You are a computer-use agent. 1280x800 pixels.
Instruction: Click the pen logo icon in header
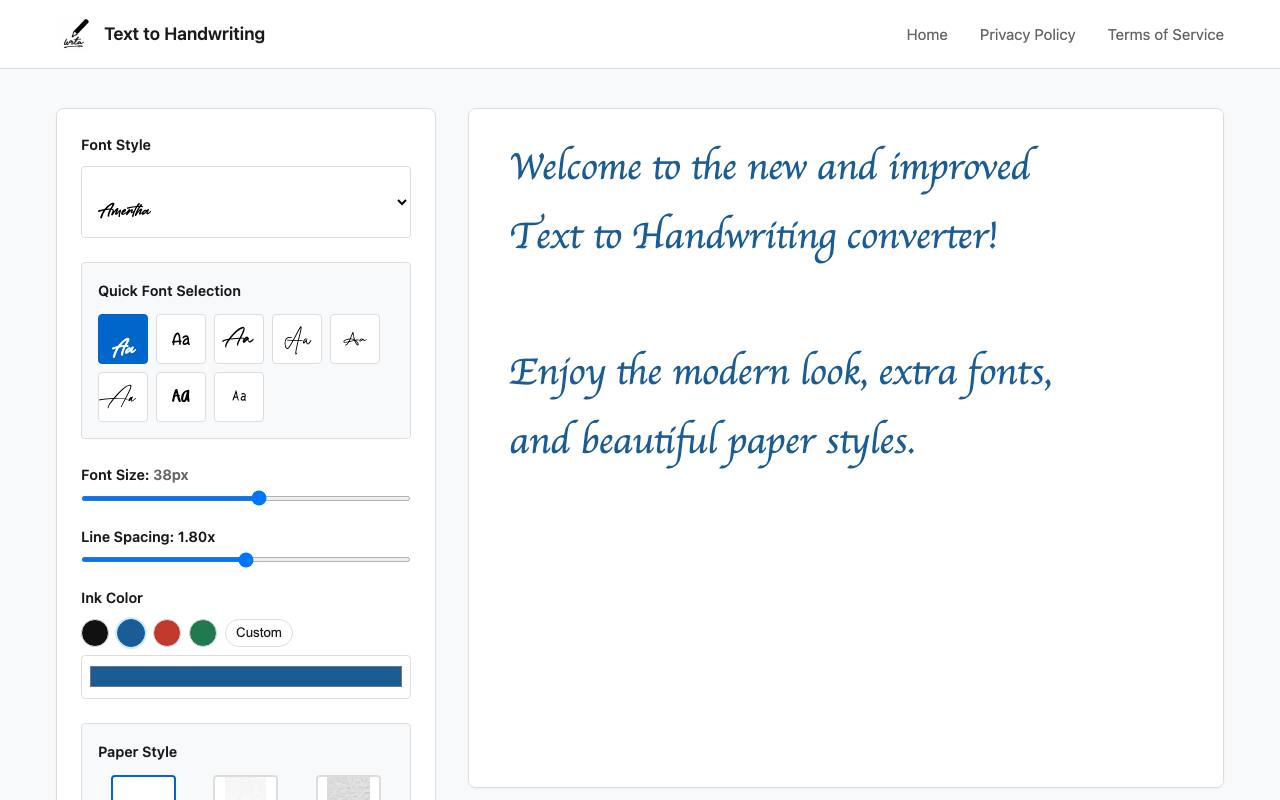tap(76, 34)
